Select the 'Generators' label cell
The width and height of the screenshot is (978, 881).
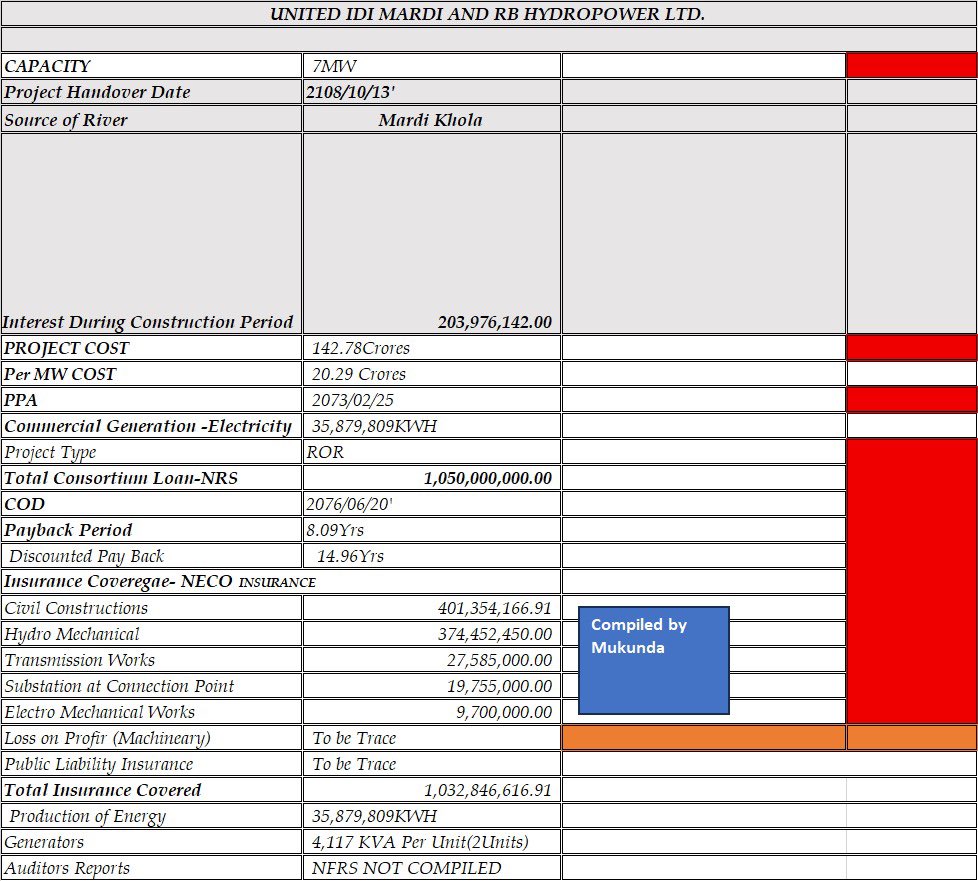152,842
